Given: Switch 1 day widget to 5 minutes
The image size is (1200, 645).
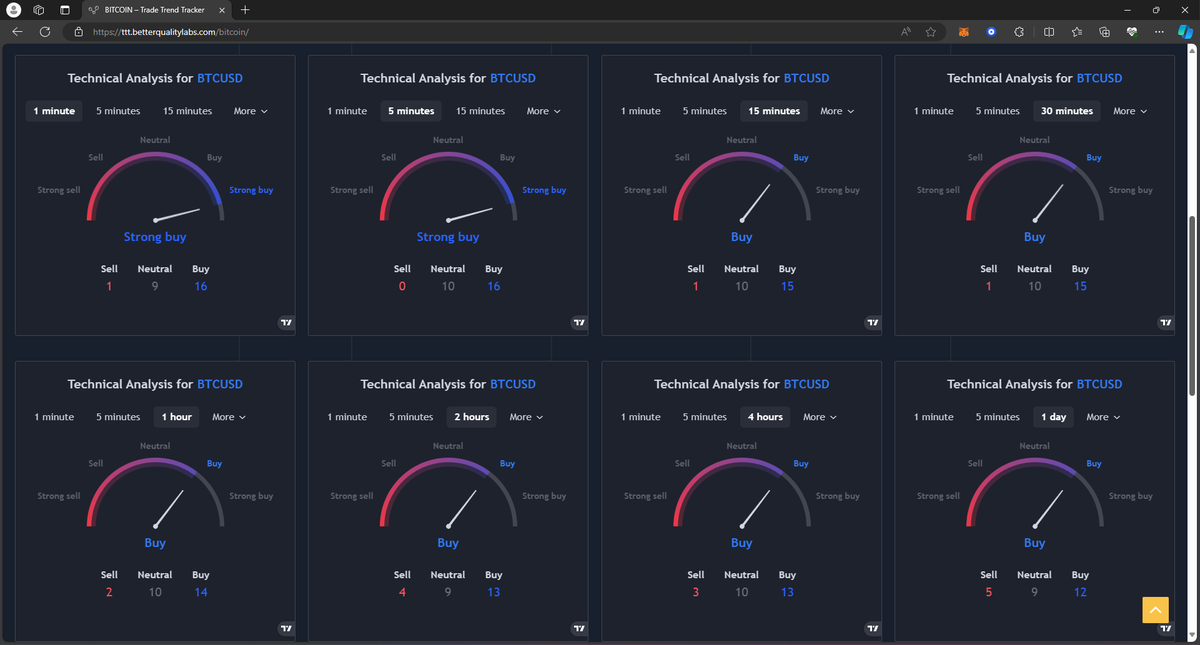Looking at the screenshot, I should coord(998,417).
